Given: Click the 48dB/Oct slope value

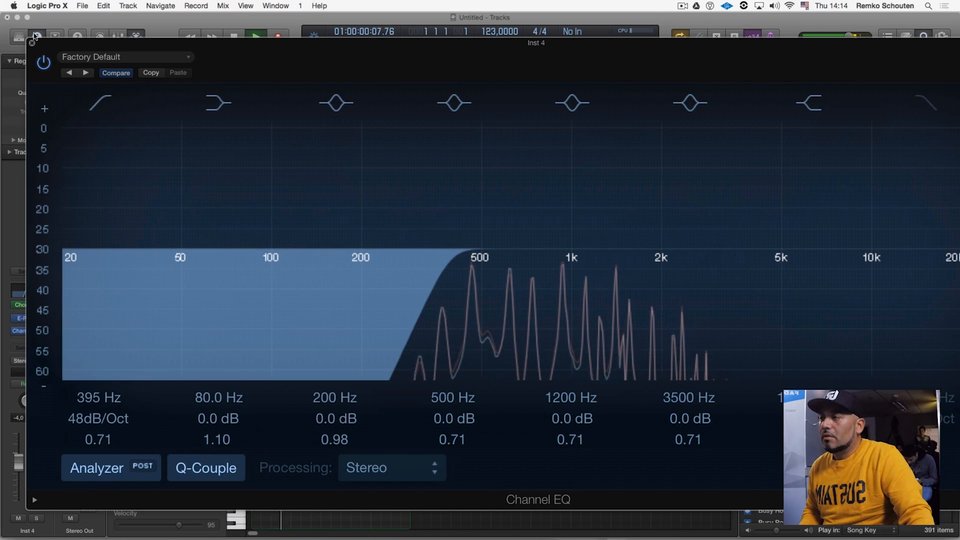Looking at the screenshot, I should tap(98, 419).
